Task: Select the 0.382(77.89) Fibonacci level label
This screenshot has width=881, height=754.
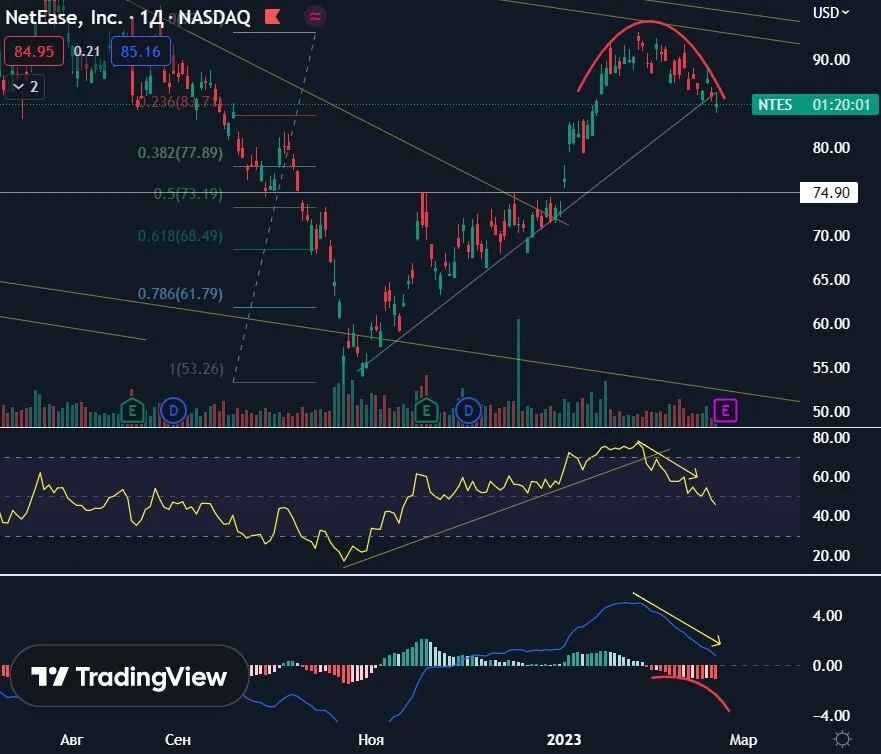Action: click(x=180, y=153)
